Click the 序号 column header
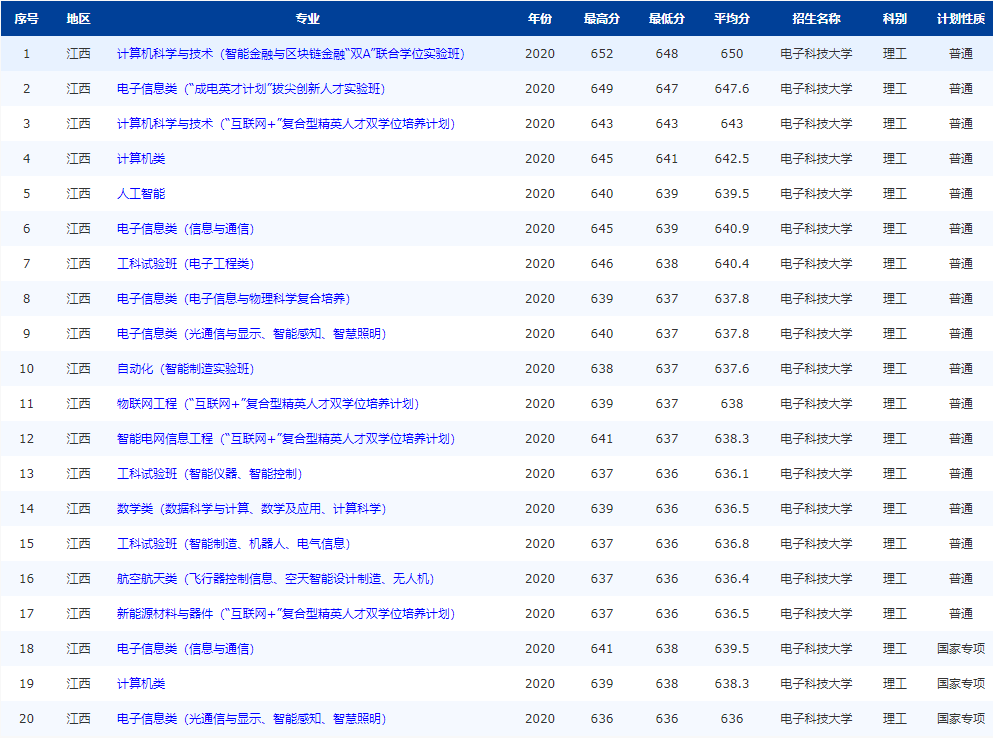993x738 pixels. pos(27,19)
